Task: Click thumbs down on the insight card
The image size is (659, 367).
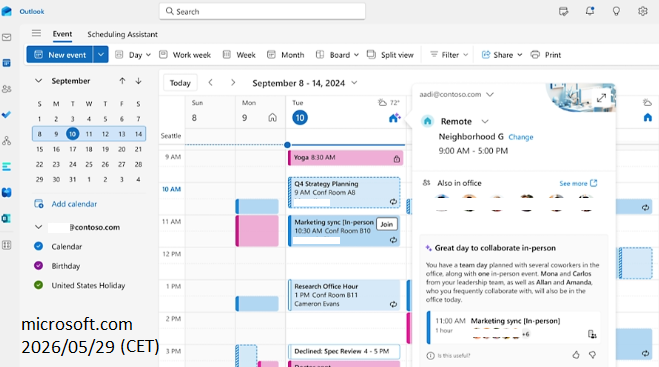Action: click(593, 355)
